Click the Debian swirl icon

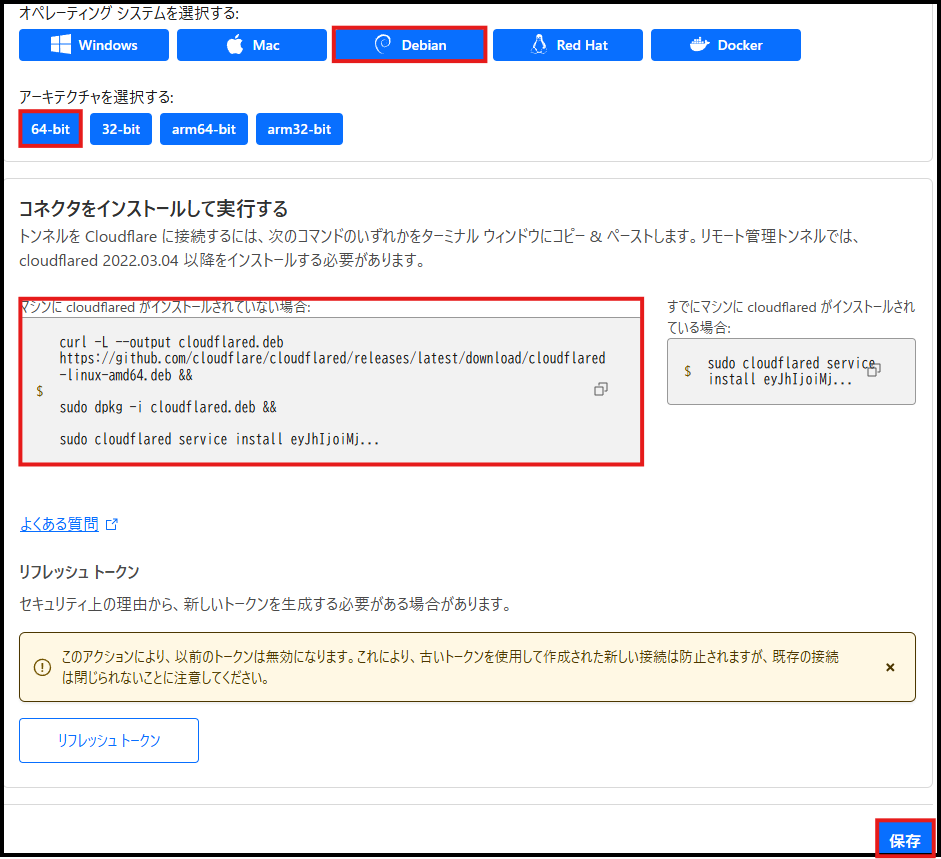click(x=383, y=44)
